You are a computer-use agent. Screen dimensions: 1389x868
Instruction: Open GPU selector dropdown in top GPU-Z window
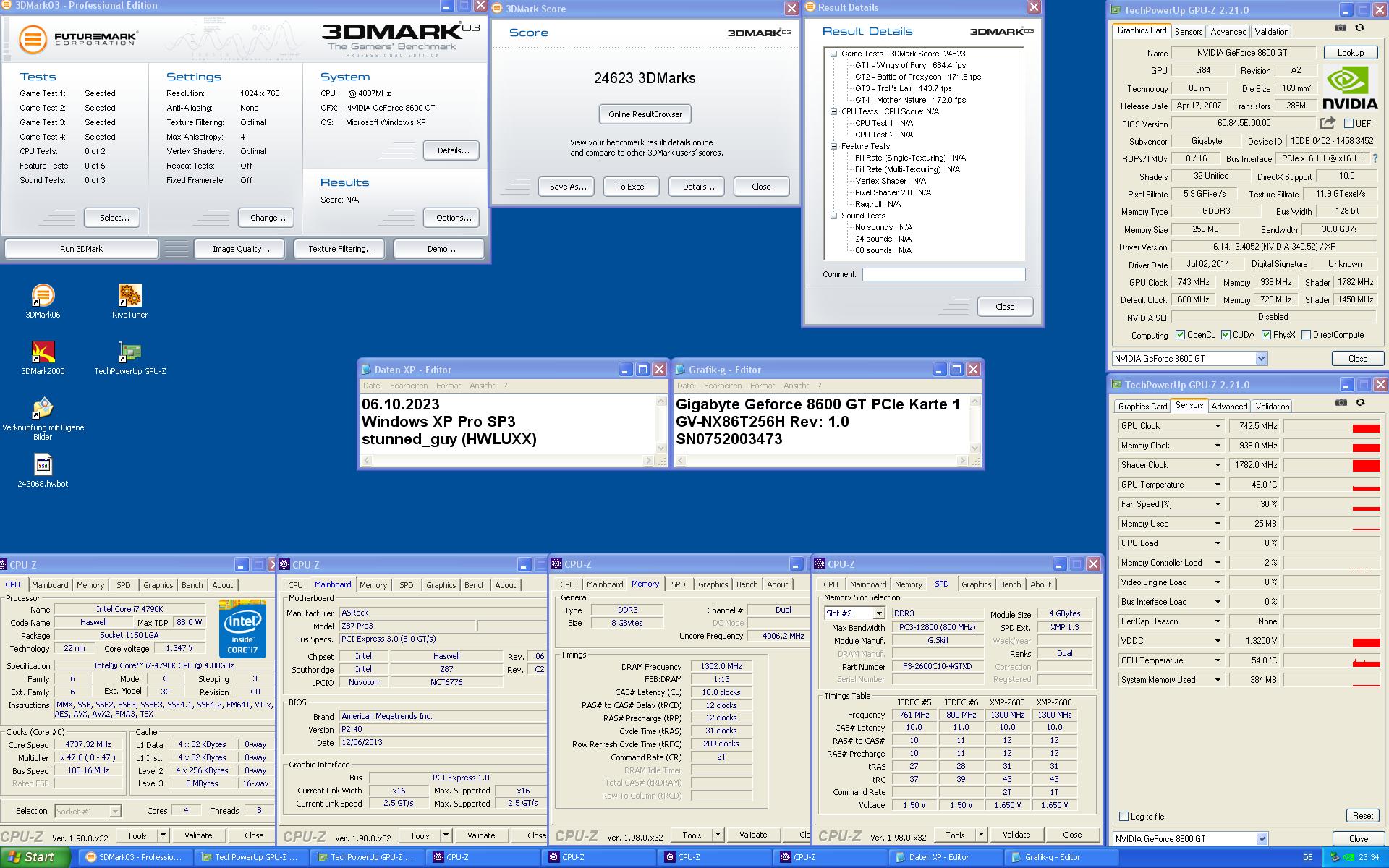[1261, 359]
